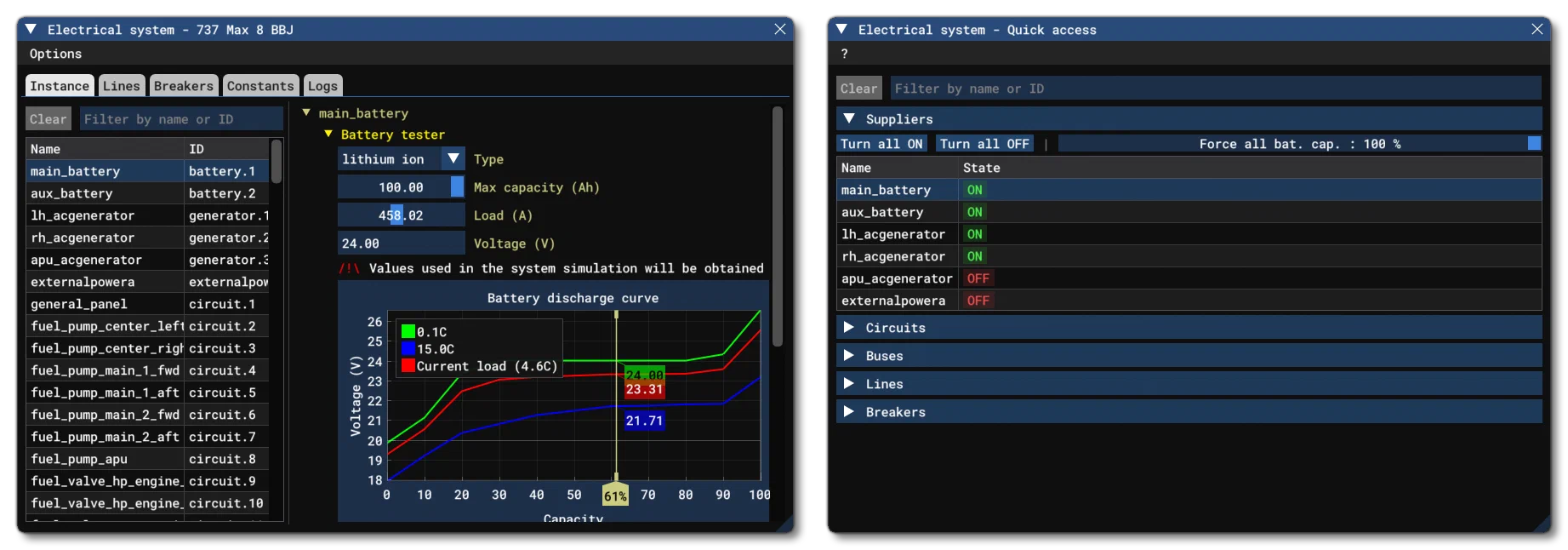Click the 23.31 voltage readout on chart
Viewport: 1568px width, 550px height.
coord(644,390)
